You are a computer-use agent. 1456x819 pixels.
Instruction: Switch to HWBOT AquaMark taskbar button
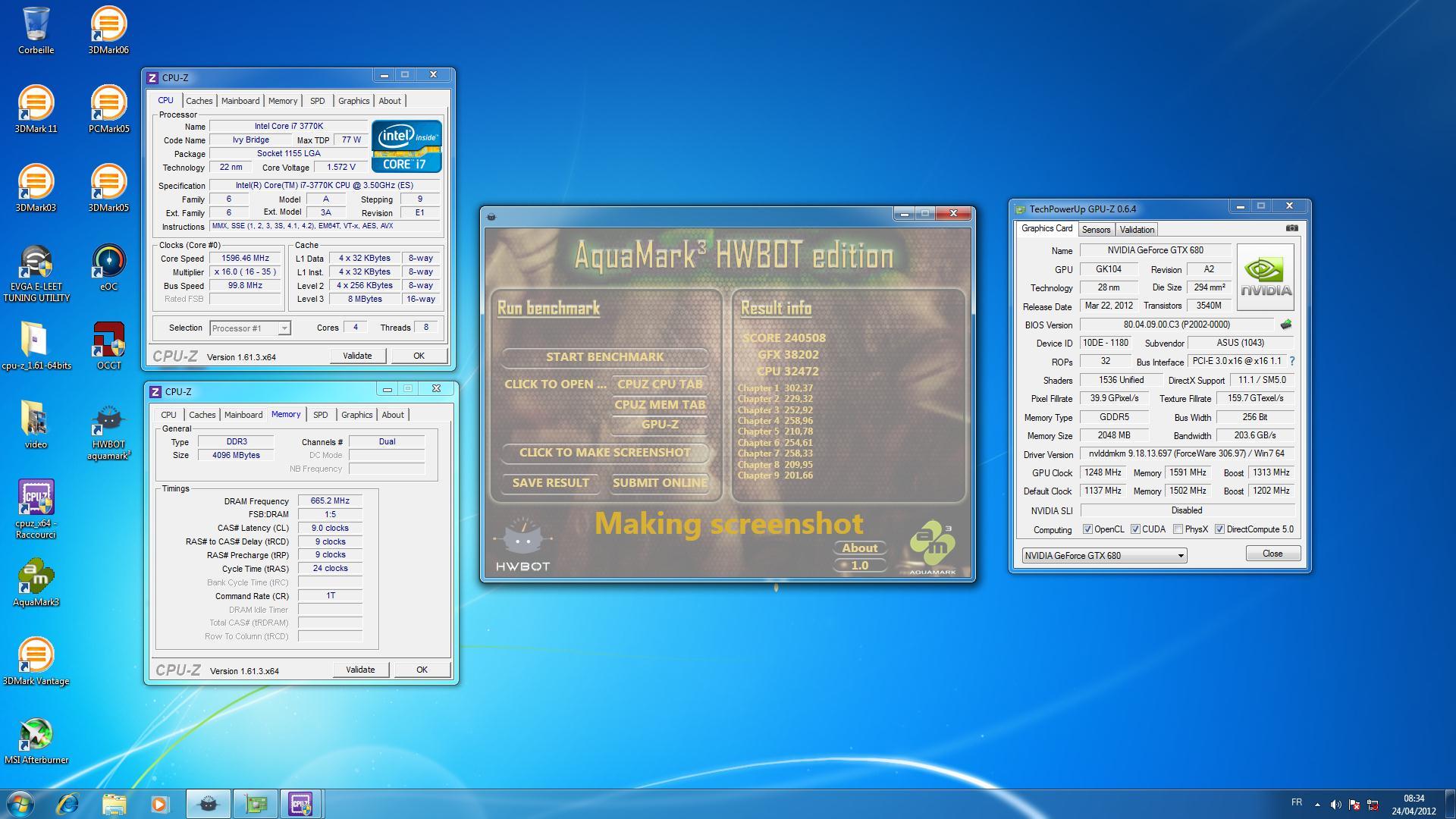pos(208,804)
